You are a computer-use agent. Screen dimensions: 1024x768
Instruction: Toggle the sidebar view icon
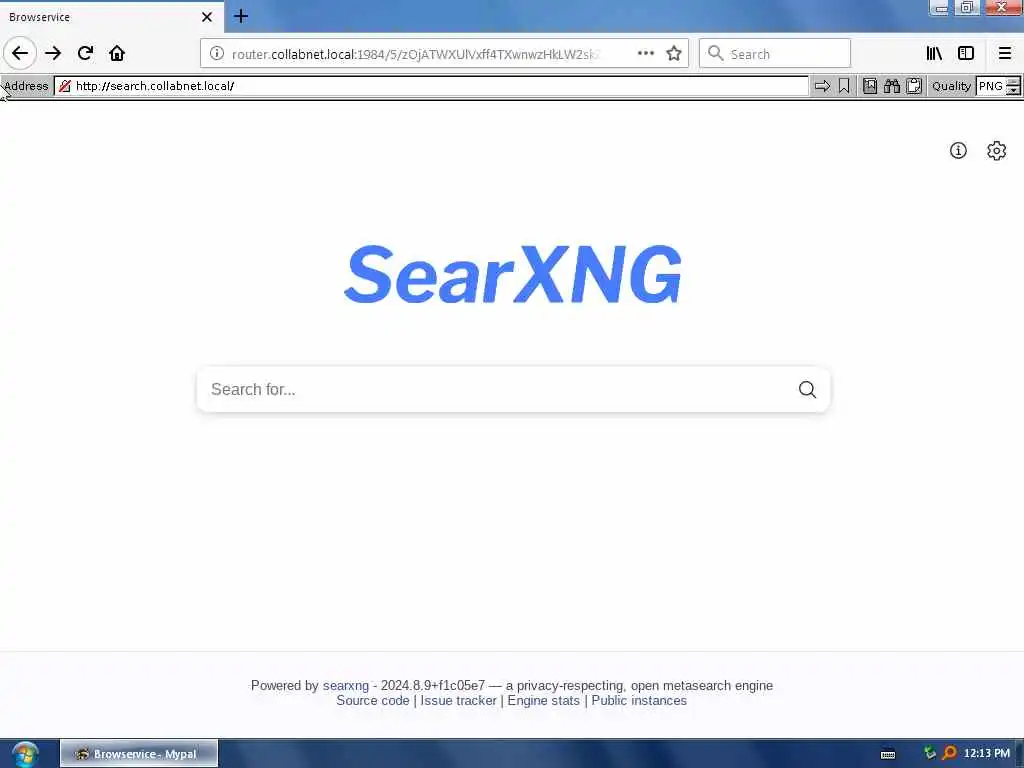[x=966, y=54]
